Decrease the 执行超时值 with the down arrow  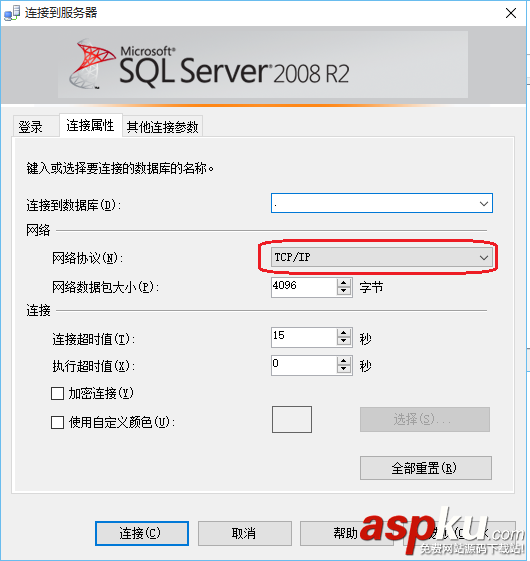coord(344,370)
